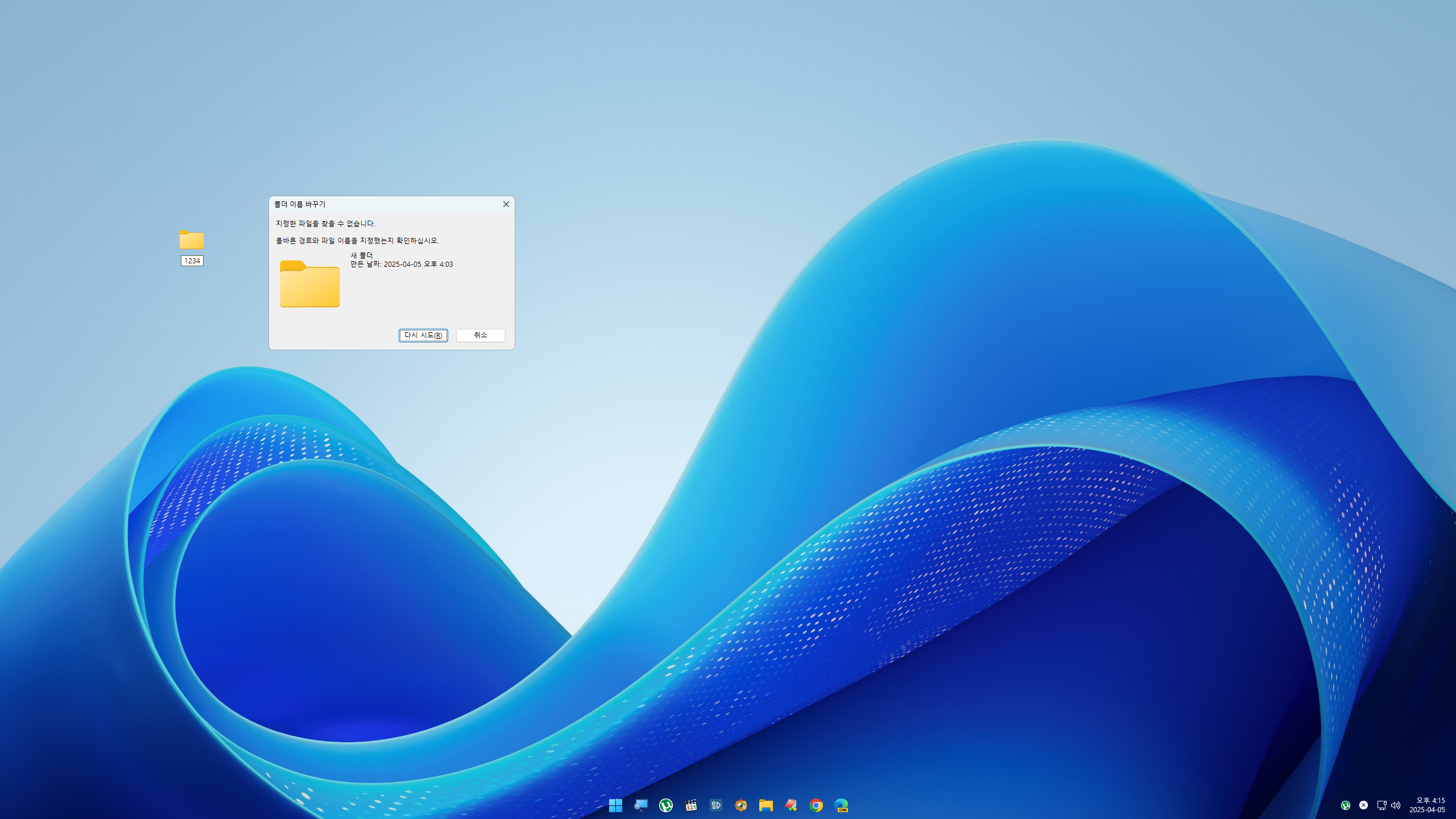Click the desktop folder icon above 1234
The height and width of the screenshot is (819, 1456).
(x=192, y=240)
